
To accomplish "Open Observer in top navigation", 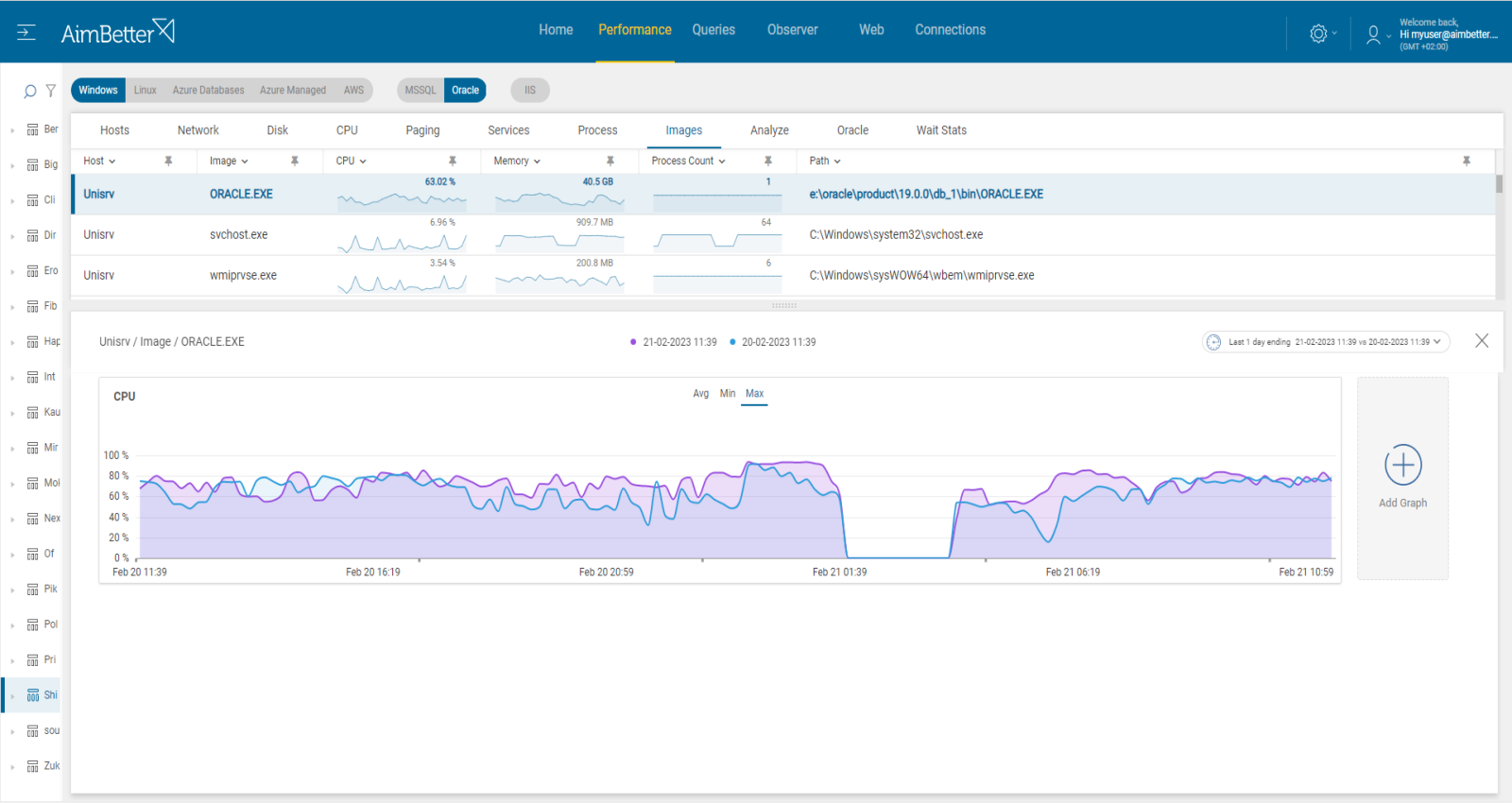I will pyautogui.click(x=793, y=30).
